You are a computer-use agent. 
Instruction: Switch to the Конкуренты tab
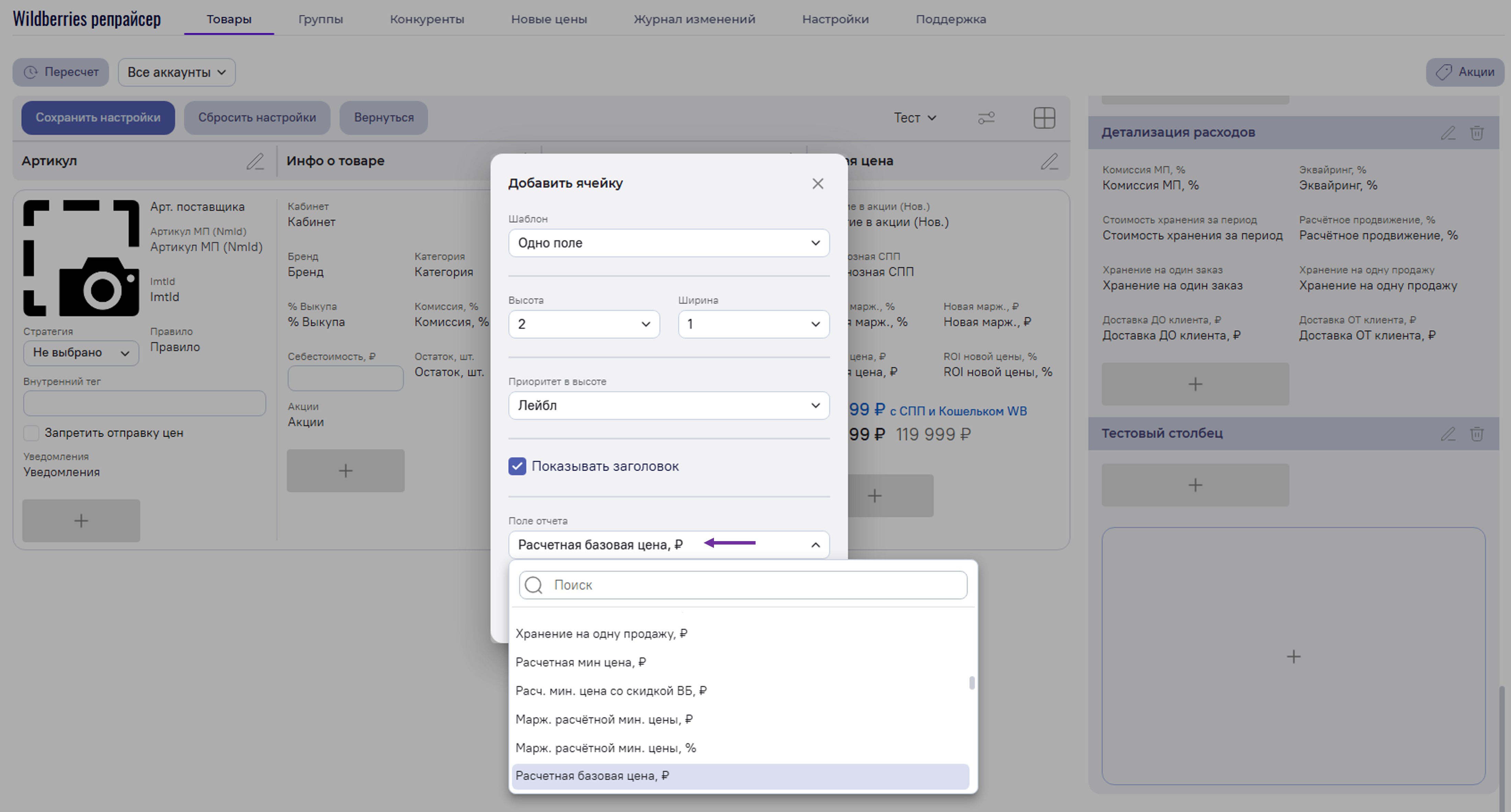[427, 19]
